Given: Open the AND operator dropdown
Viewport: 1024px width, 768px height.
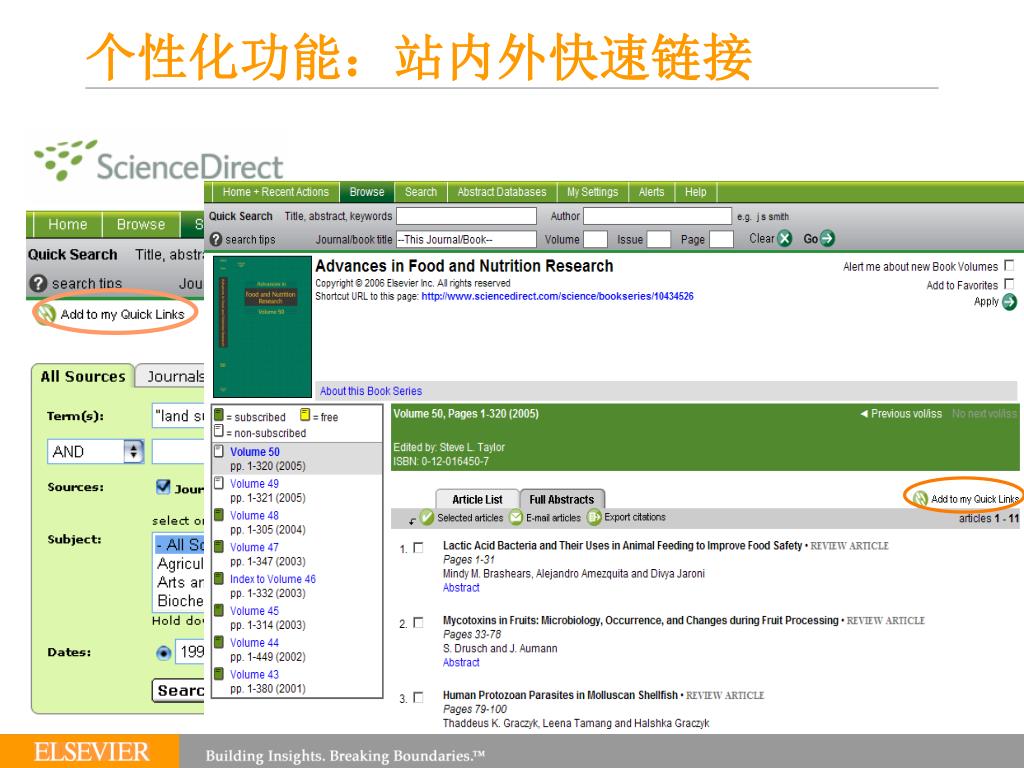Looking at the screenshot, I should [x=95, y=451].
